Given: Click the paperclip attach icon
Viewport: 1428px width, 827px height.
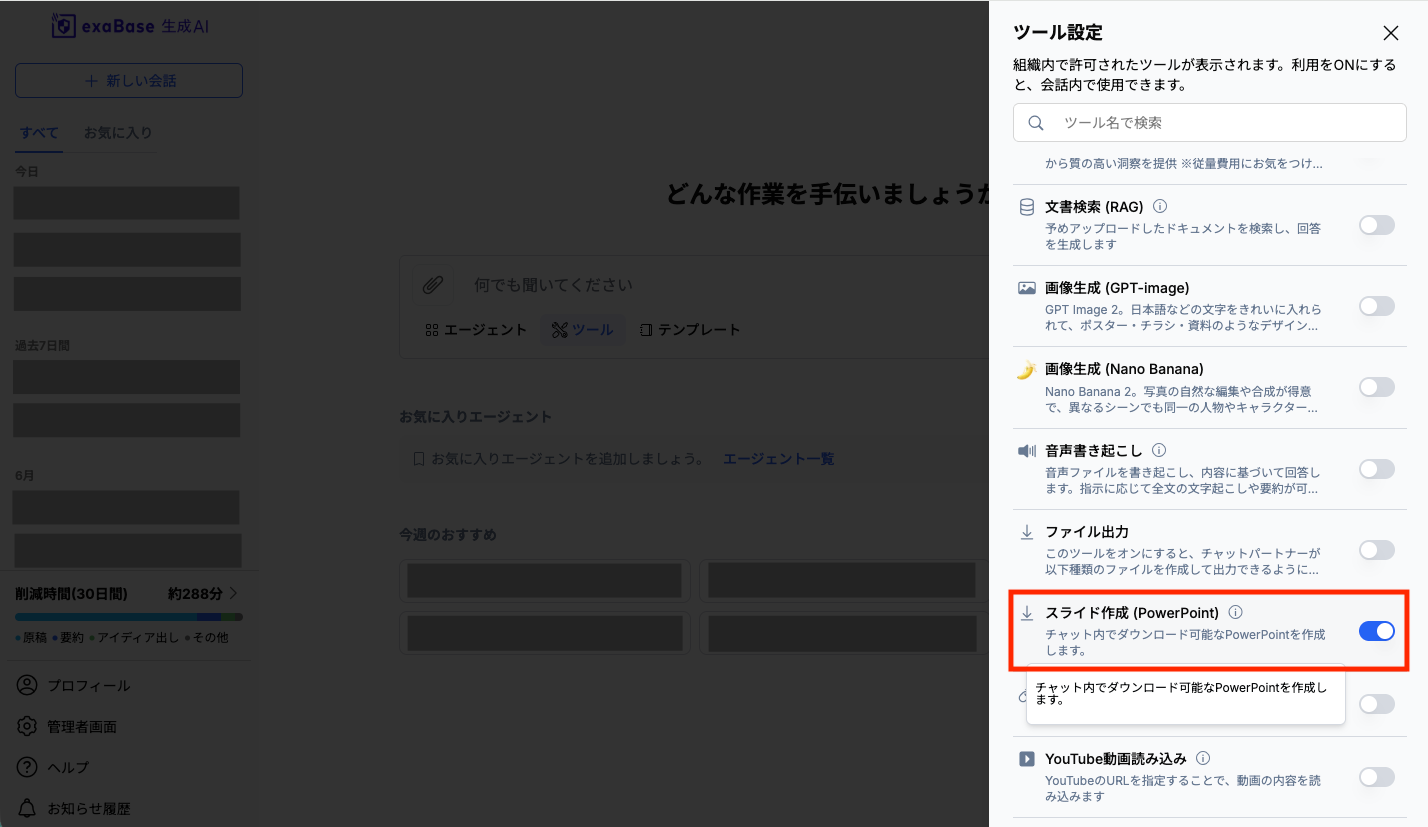Looking at the screenshot, I should click(x=432, y=285).
